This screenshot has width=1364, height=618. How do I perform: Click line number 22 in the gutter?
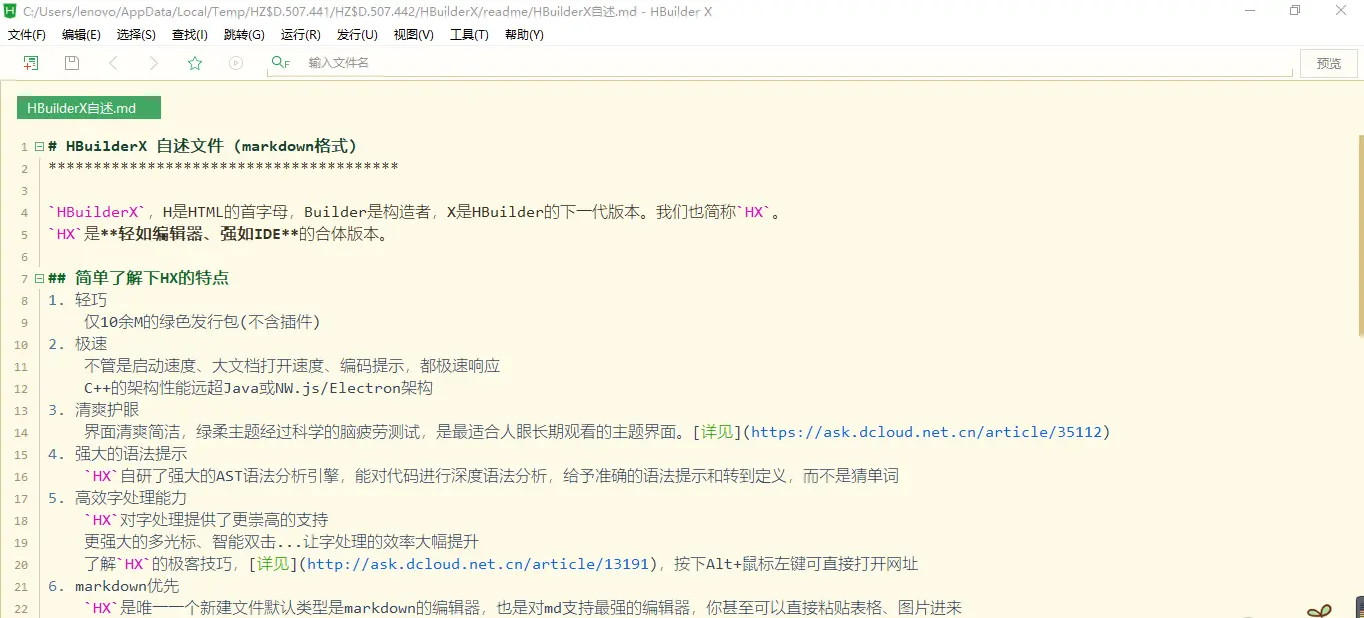(x=22, y=609)
